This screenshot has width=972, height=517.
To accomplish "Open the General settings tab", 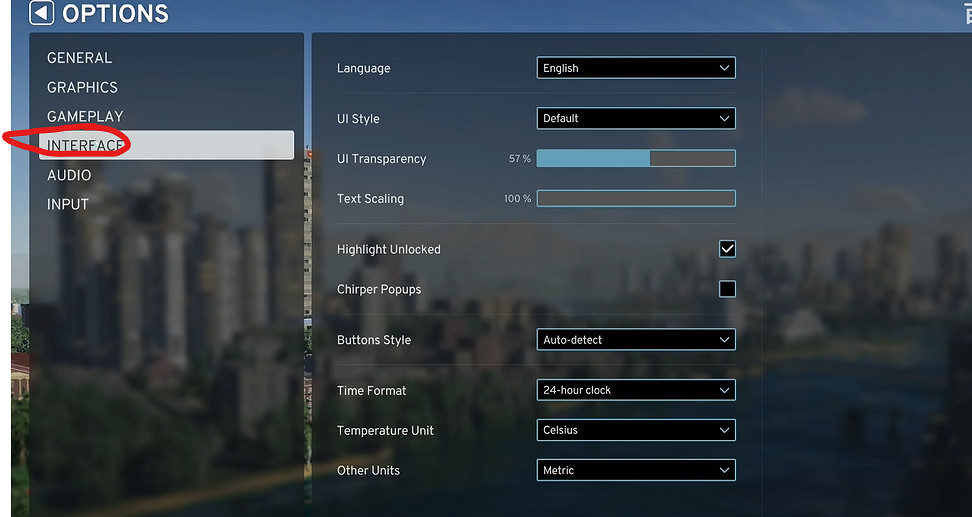I will click(80, 58).
